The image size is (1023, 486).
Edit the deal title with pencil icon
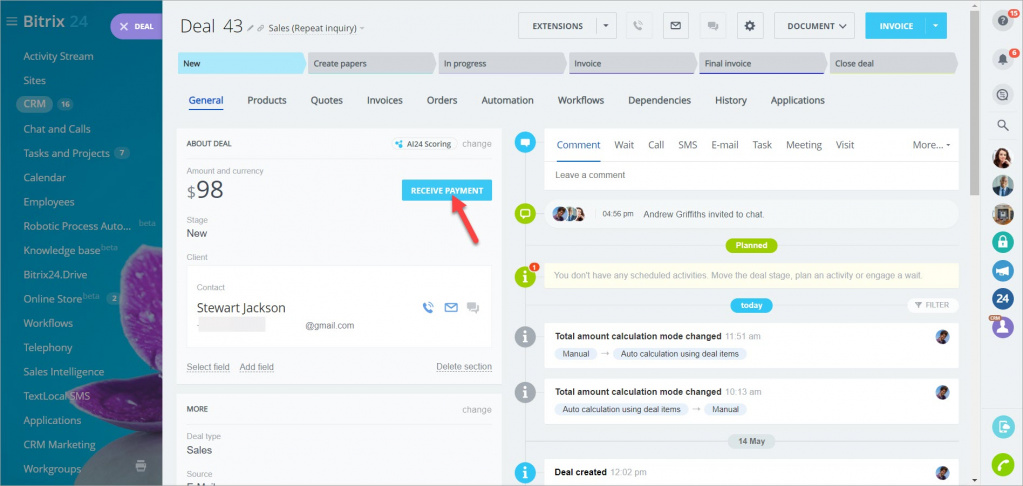pyautogui.click(x=251, y=28)
